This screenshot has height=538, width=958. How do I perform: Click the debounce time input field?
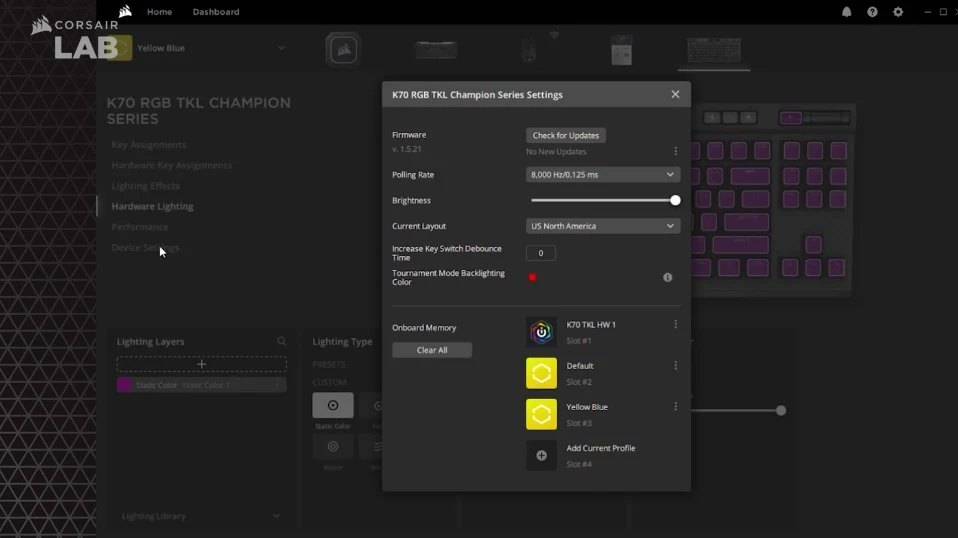tap(541, 253)
